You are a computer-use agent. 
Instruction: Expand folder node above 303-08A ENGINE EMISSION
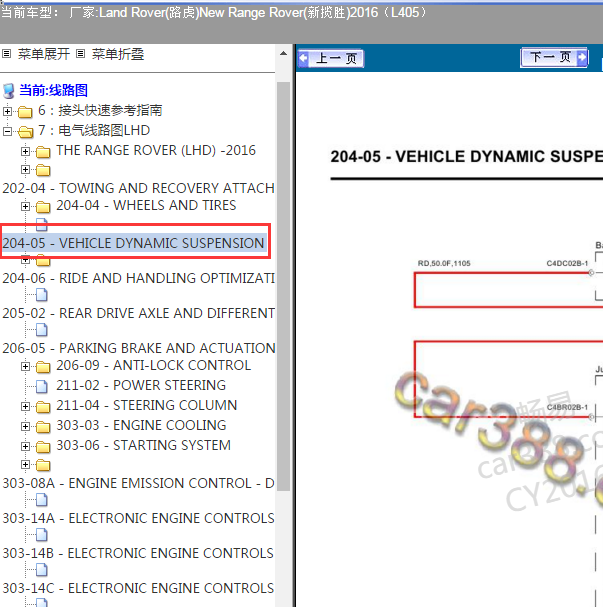(x=26, y=465)
